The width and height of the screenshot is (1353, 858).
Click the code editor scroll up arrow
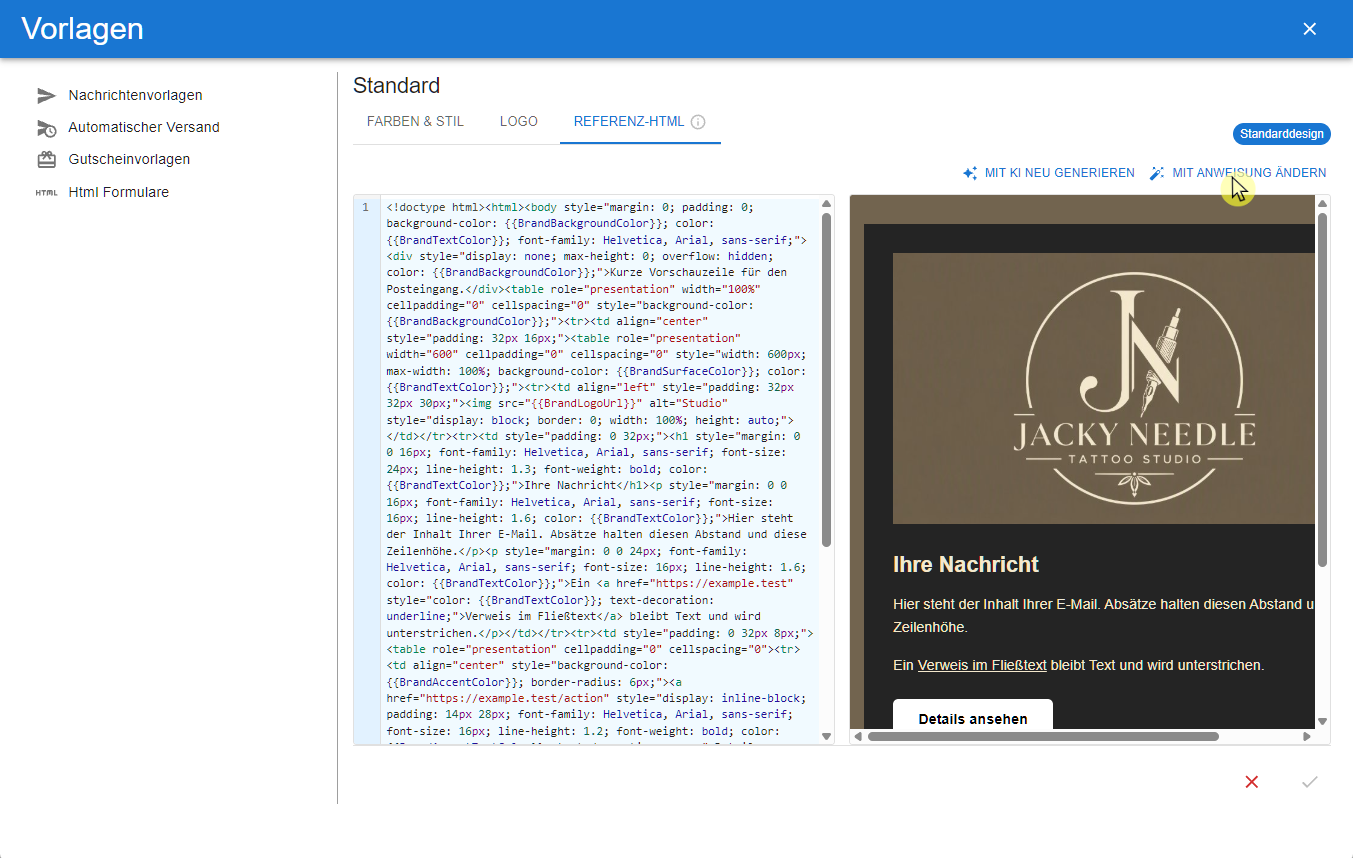pos(827,204)
